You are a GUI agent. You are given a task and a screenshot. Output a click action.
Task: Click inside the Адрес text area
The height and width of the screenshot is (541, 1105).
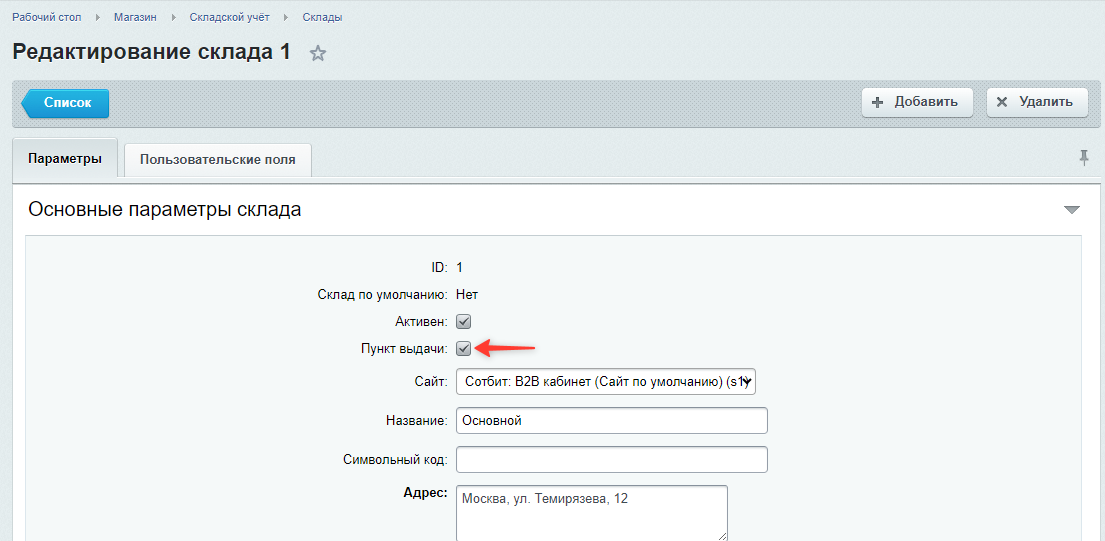coord(592,513)
